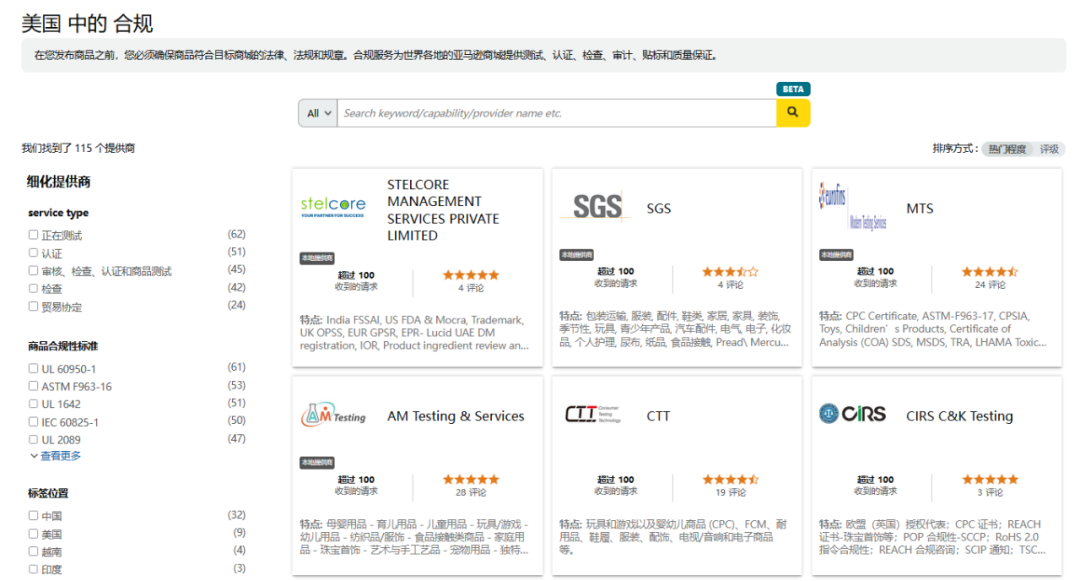This screenshot has height=581, width=1080.
Task: Click the SGS card 特点 description text
Action: point(675,329)
